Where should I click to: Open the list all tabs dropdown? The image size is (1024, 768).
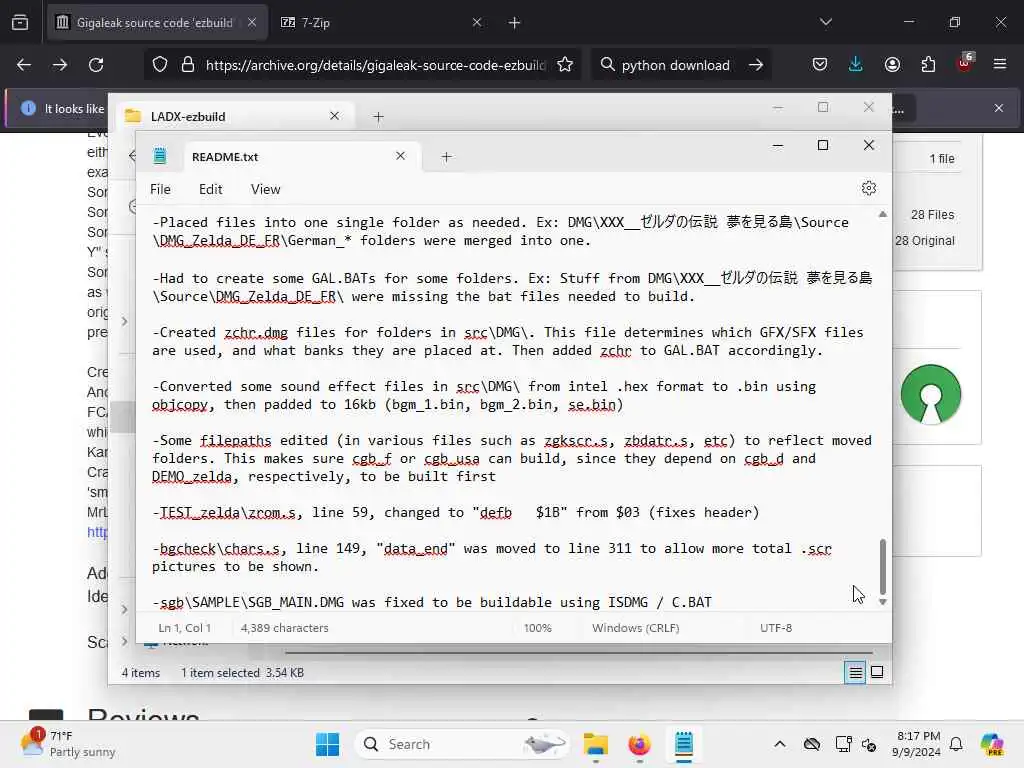tap(825, 22)
